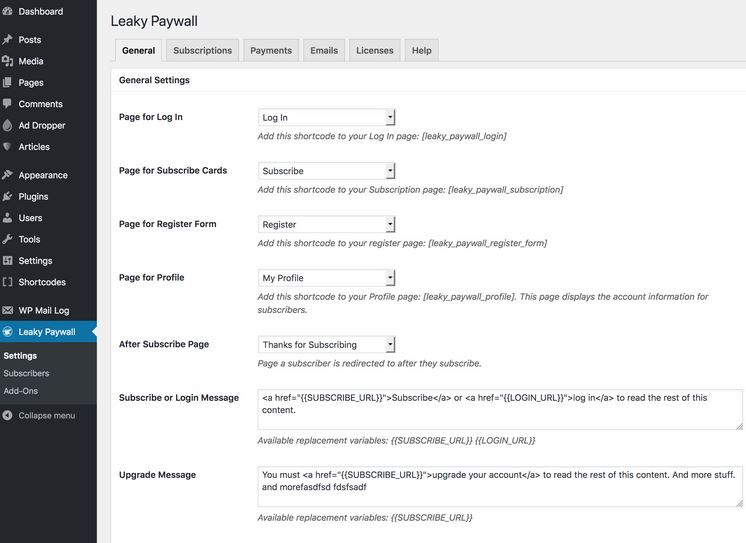Click the Leaky Paywall page title
This screenshot has width=746, height=543.
click(154, 21)
